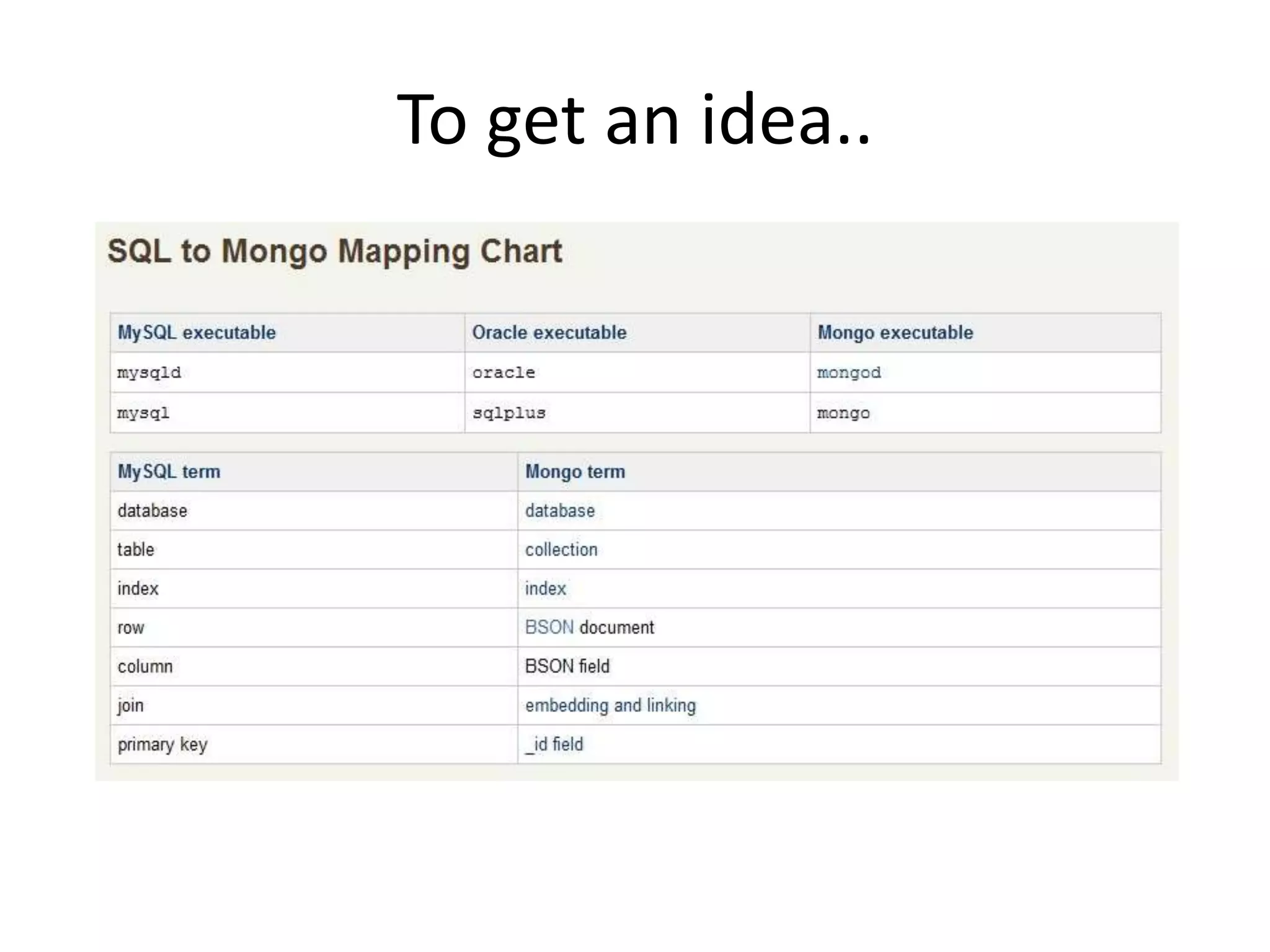Click SQL to Mongo Mapping Chart heading
Screen dimensions: 1270x952
click(335, 252)
